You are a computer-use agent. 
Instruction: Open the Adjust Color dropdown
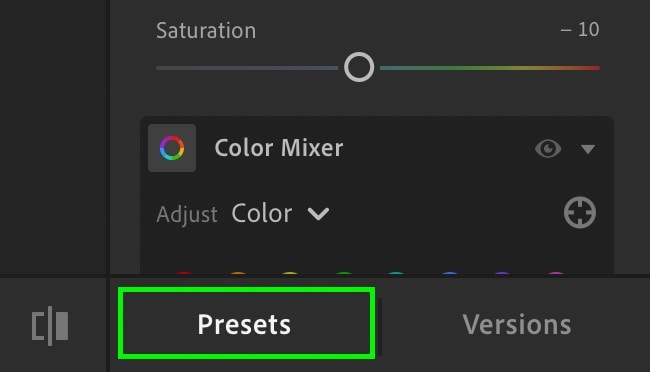click(280, 214)
